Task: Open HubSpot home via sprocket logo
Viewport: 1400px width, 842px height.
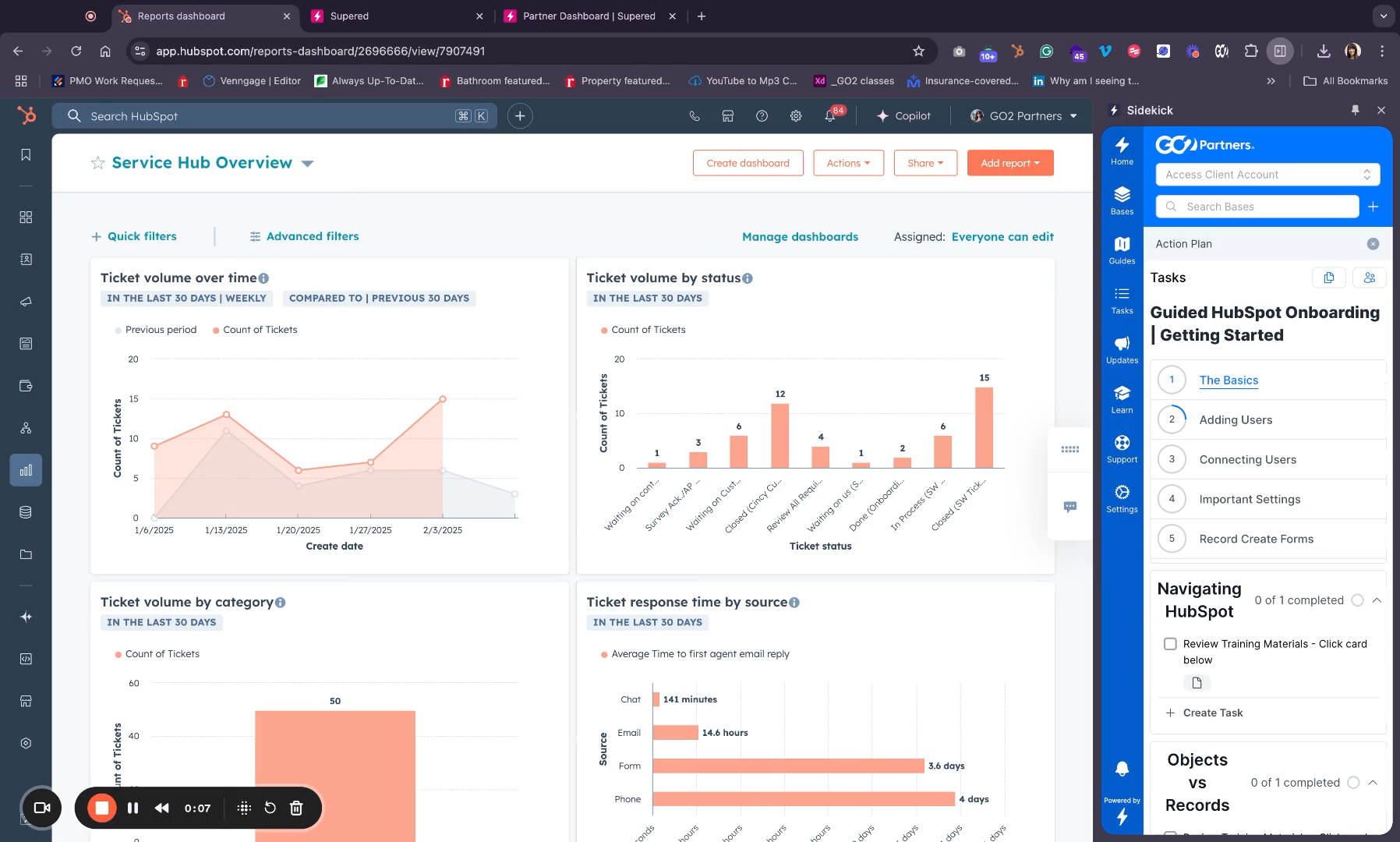Action: click(27, 115)
